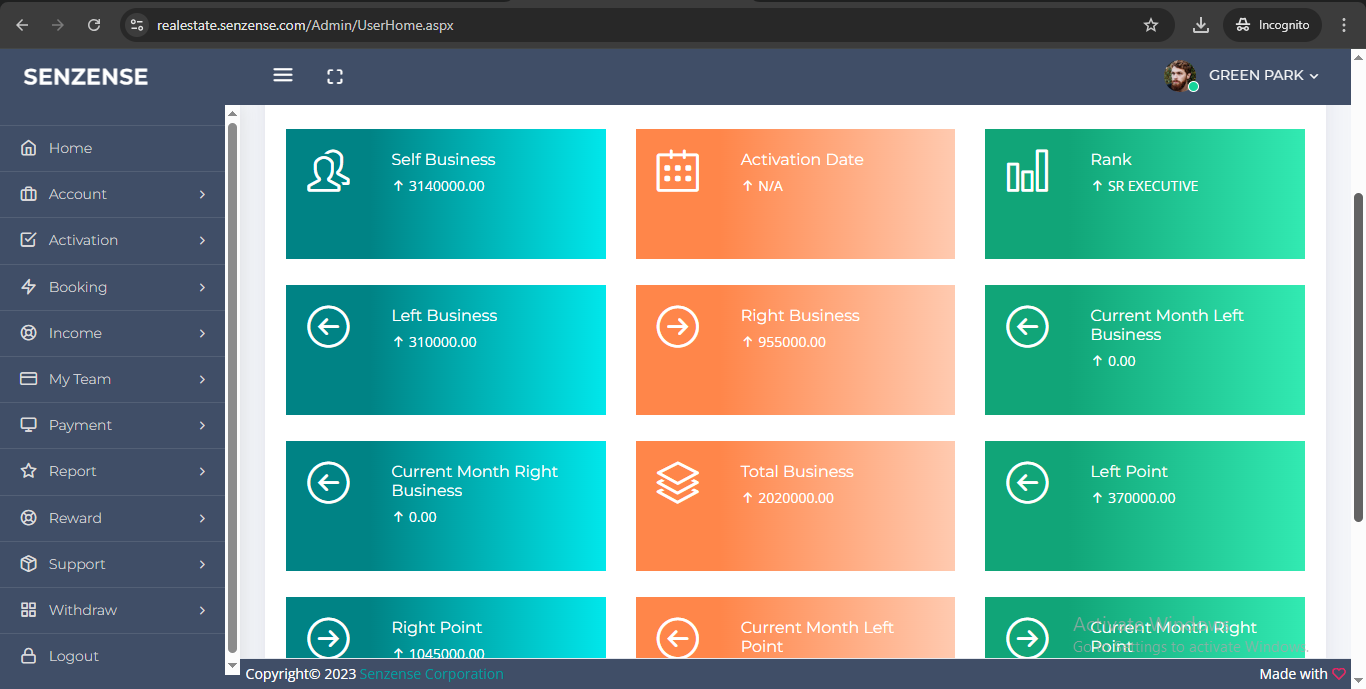The height and width of the screenshot is (689, 1366).
Task: Click the Activation Date calendar icon
Action: click(x=677, y=171)
